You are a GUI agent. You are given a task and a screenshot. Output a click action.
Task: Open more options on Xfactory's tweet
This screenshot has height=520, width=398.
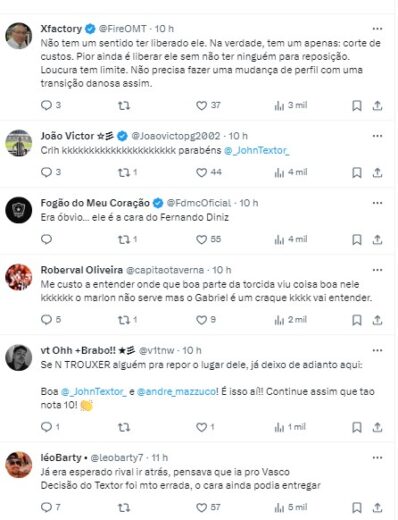coord(377,29)
